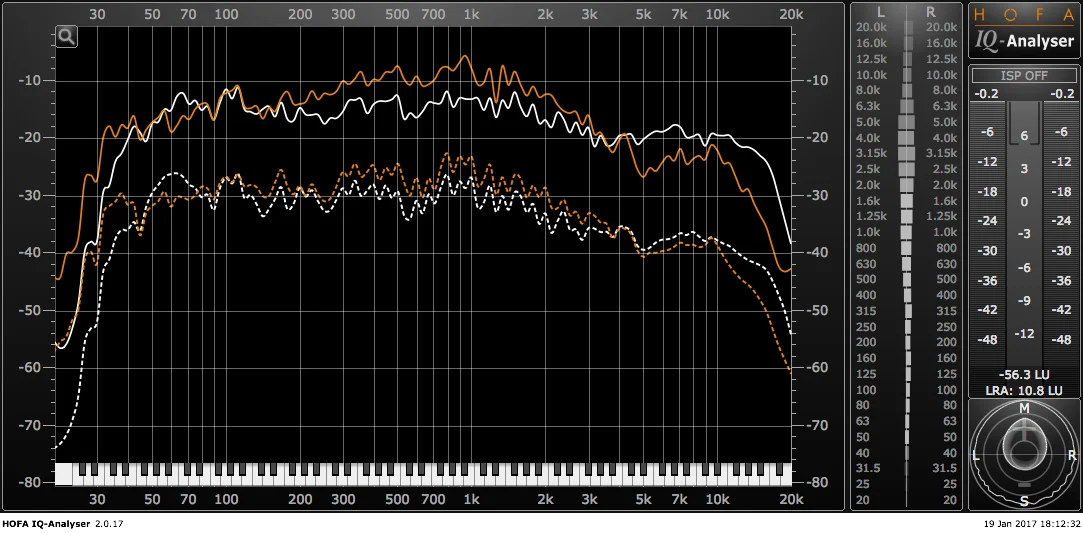This screenshot has height=533, width=1083.
Task: Click the -80 level label on right axis
Action: point(816,482)
